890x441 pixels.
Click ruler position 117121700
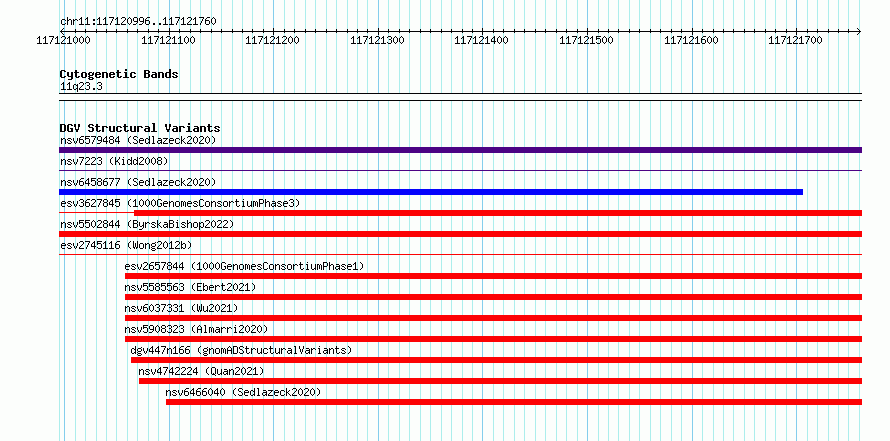[796, 40]
